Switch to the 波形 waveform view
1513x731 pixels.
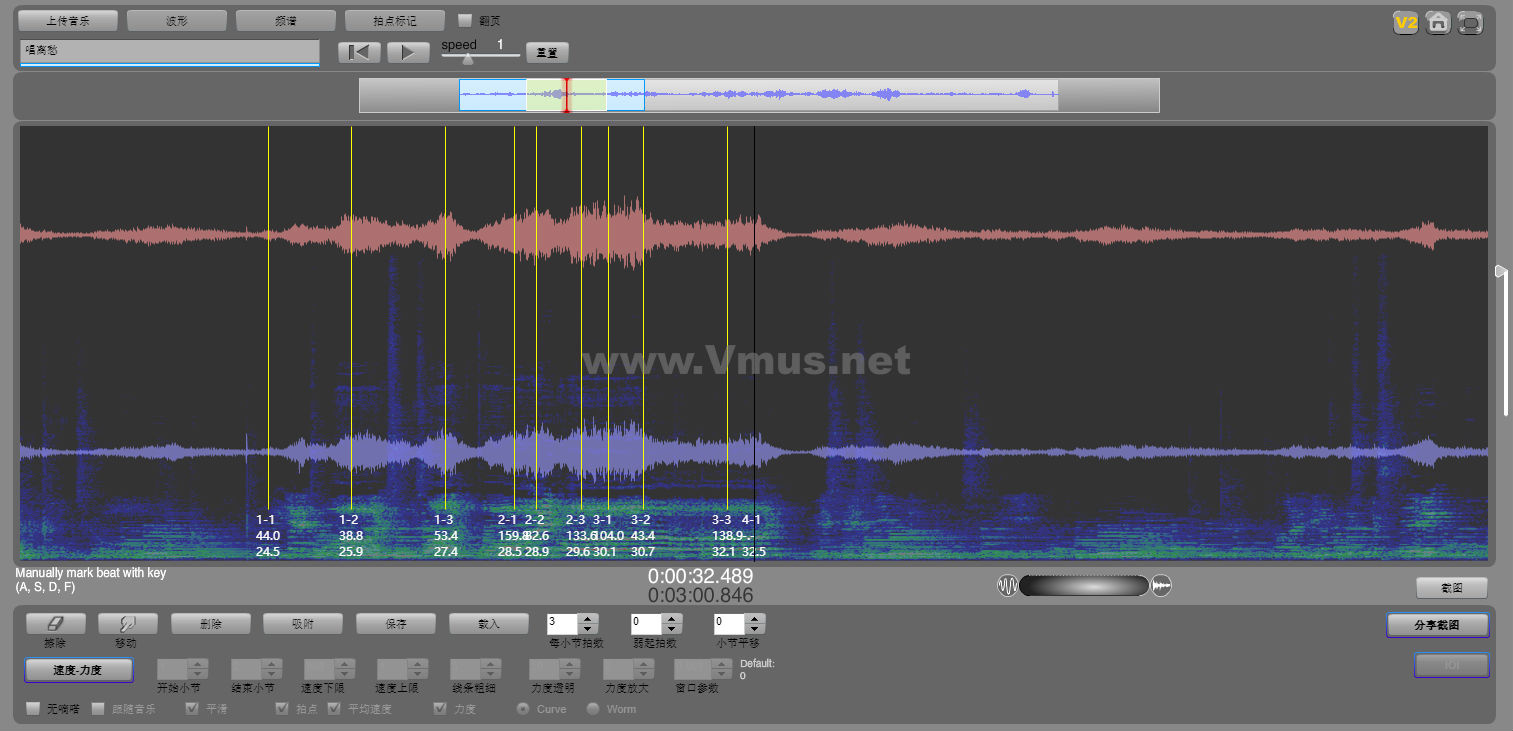click(x=177, y=20)
